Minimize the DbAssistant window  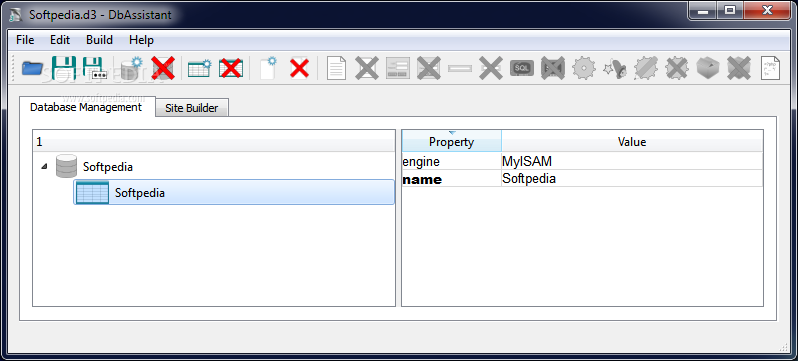click(x=703, y=10)
